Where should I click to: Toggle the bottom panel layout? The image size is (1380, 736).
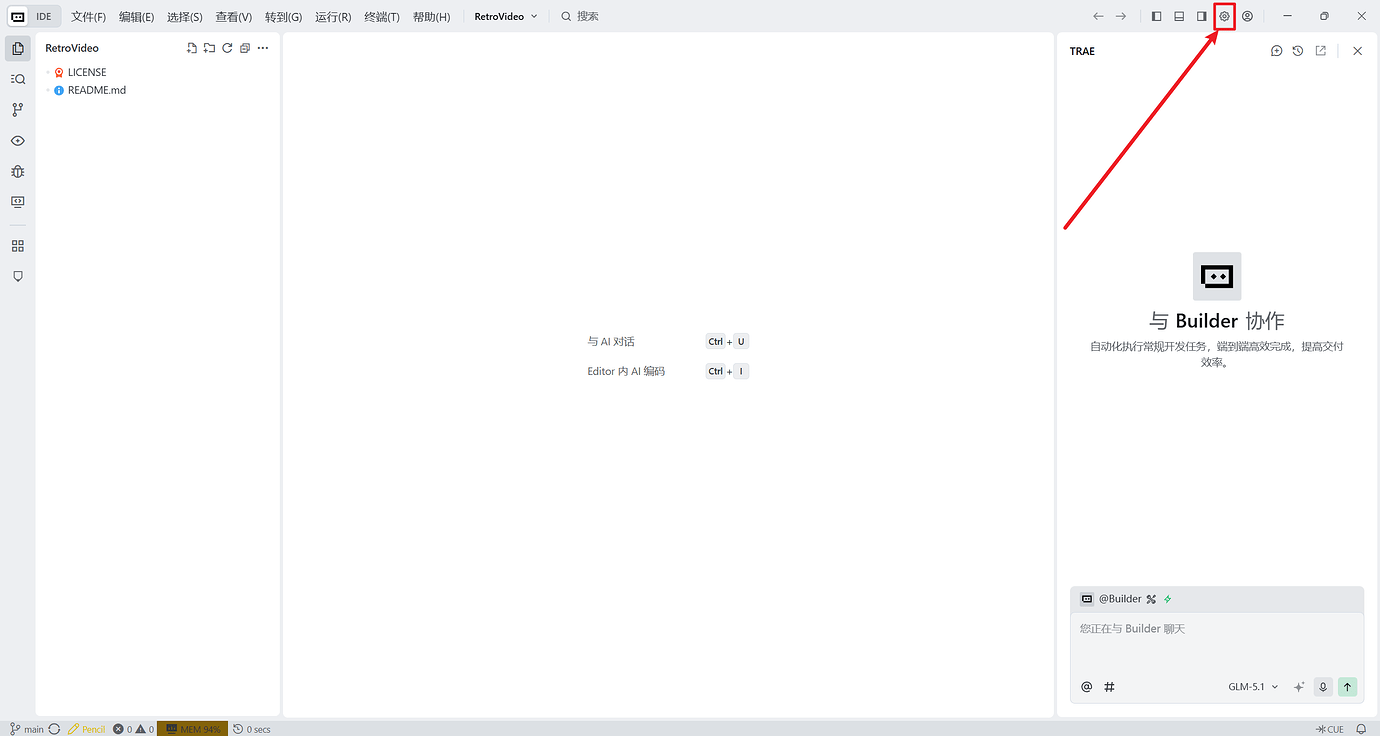(1179, 16)
